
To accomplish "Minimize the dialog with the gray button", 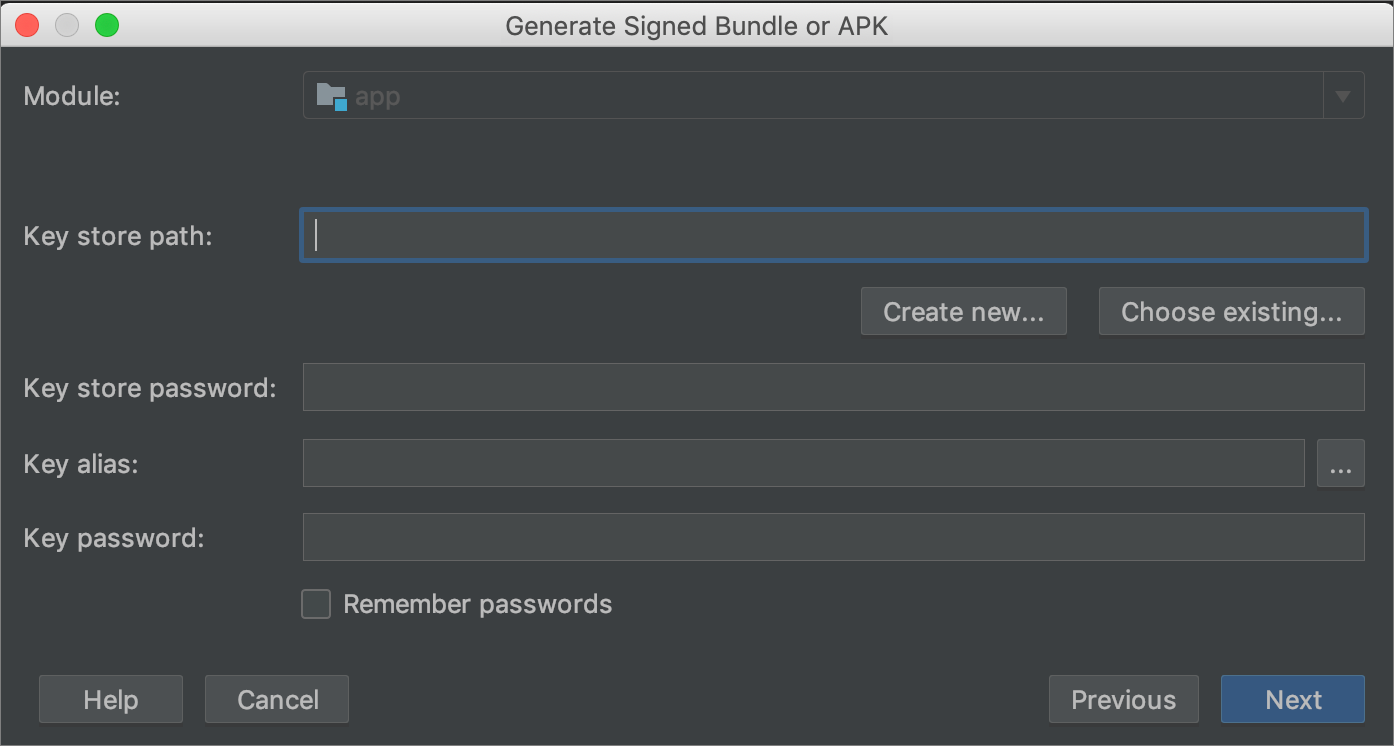I will [x=67, y=25].
